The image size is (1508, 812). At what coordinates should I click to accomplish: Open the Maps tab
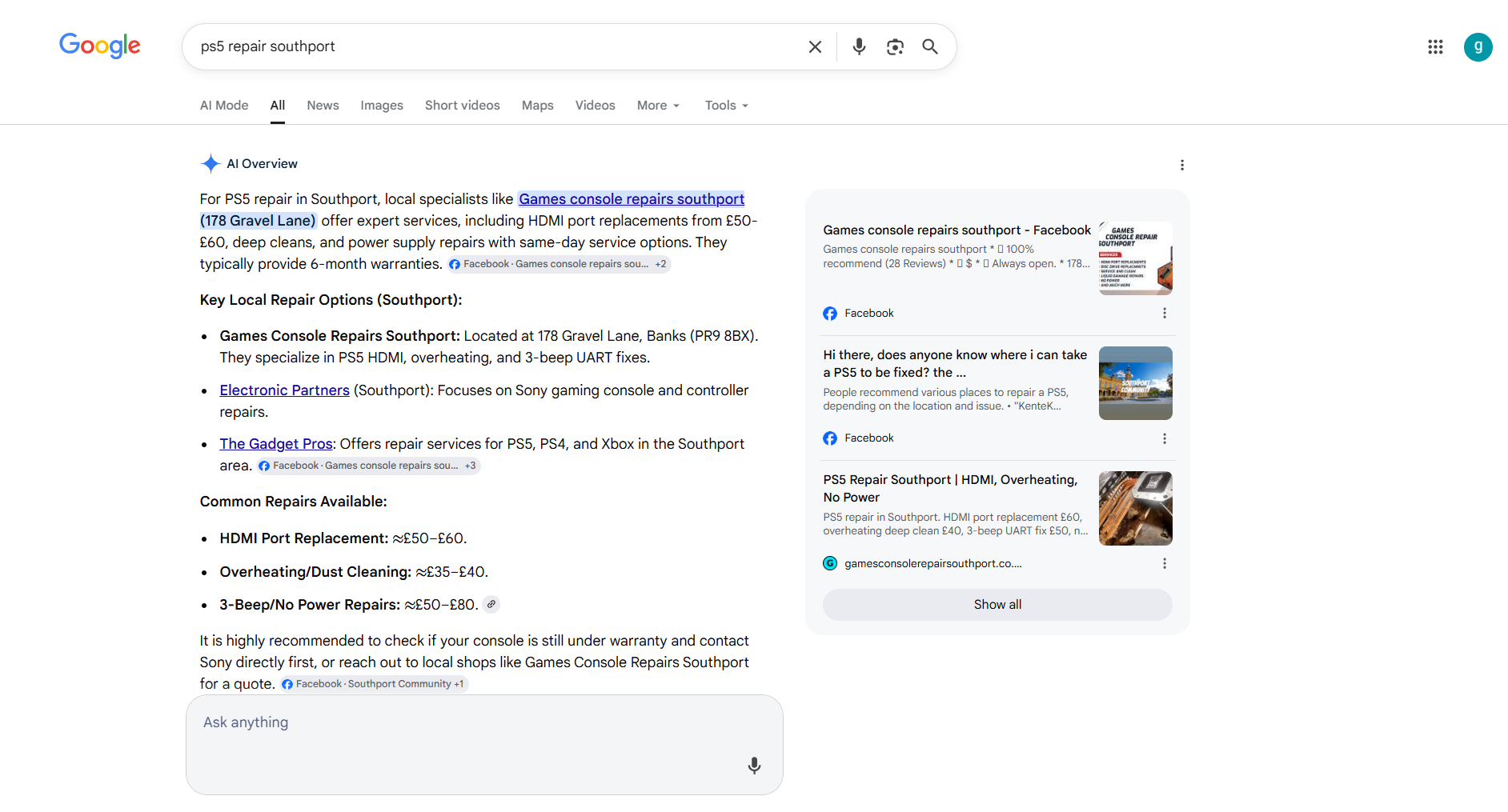pos(538,106)
